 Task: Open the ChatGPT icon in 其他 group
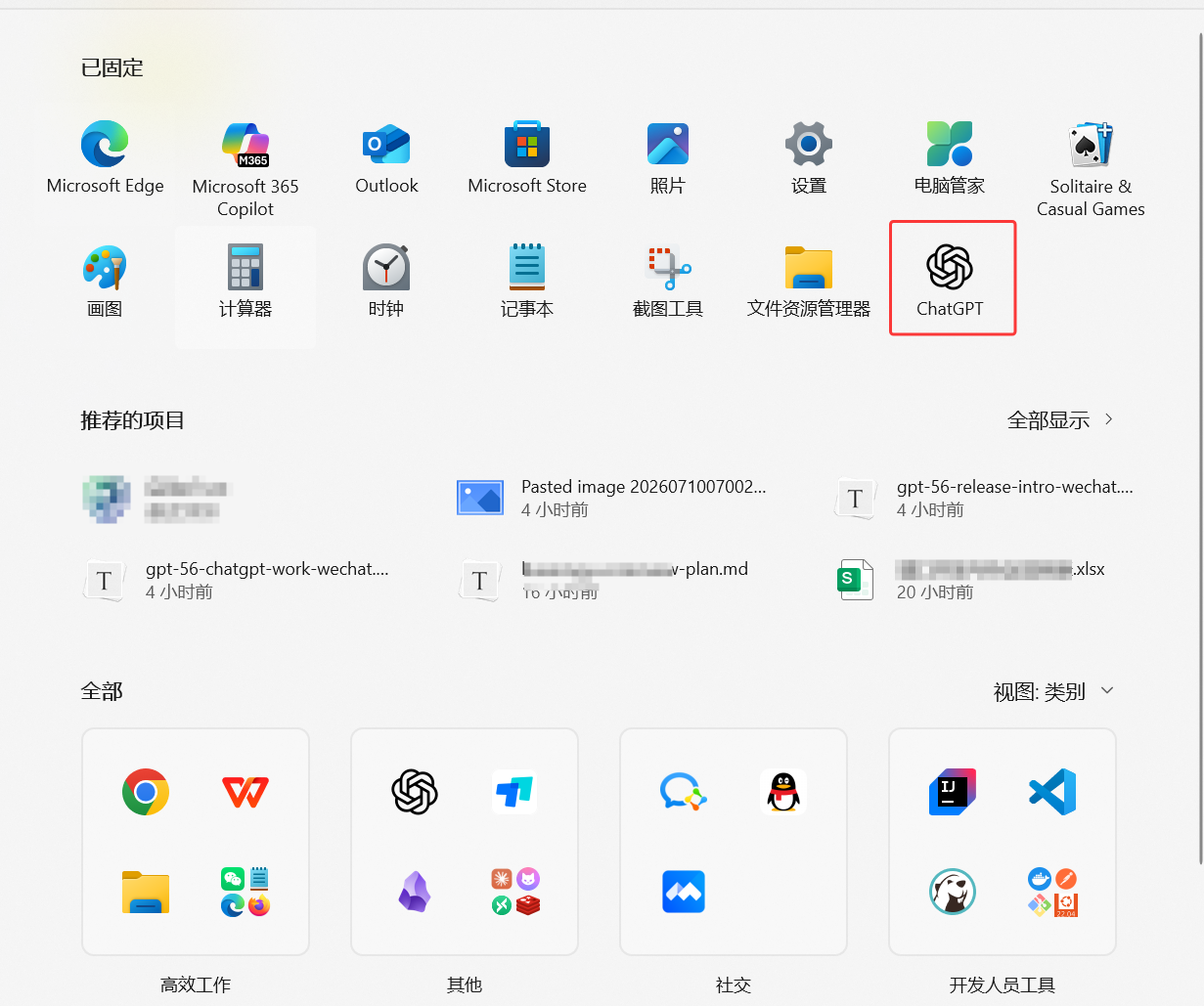415,792
